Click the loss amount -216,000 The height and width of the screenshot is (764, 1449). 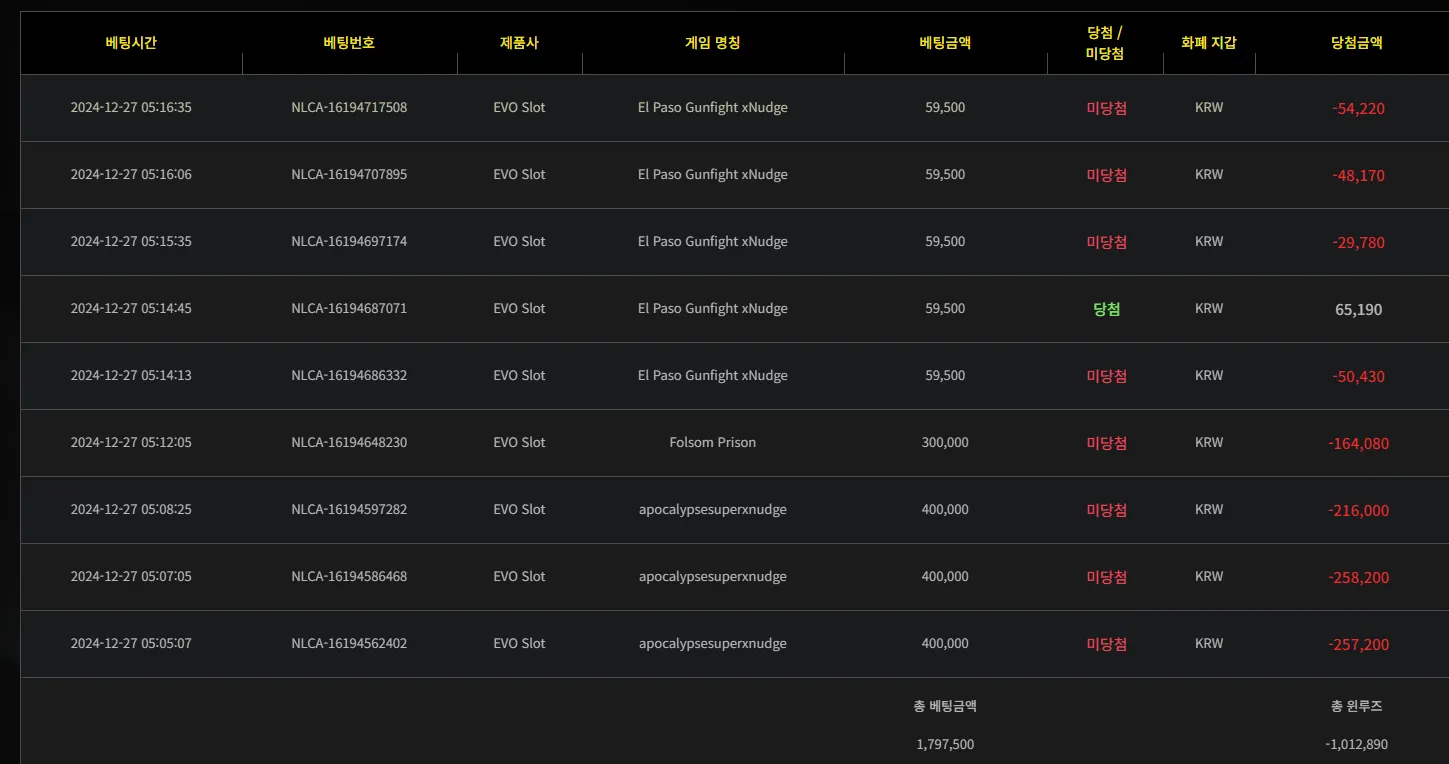point(1358,511)
